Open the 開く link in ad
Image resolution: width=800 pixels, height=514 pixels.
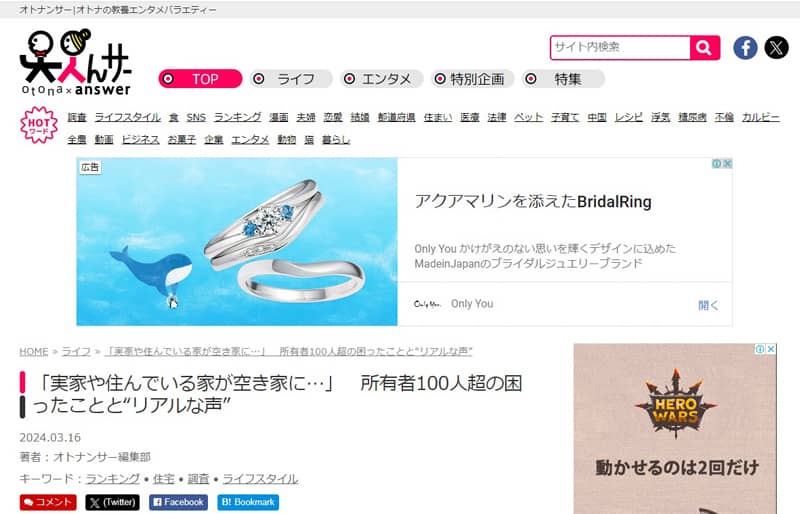click(708, 305)
